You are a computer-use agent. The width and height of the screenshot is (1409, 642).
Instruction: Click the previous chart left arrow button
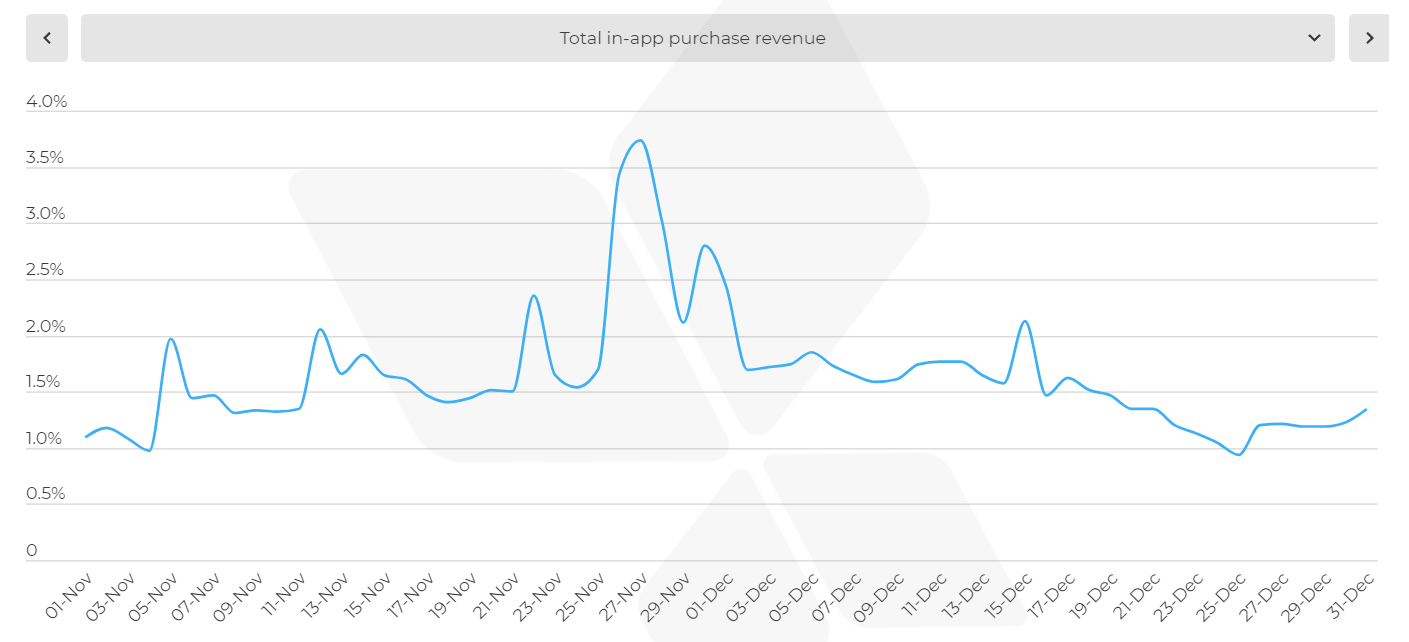click(47, 38)
